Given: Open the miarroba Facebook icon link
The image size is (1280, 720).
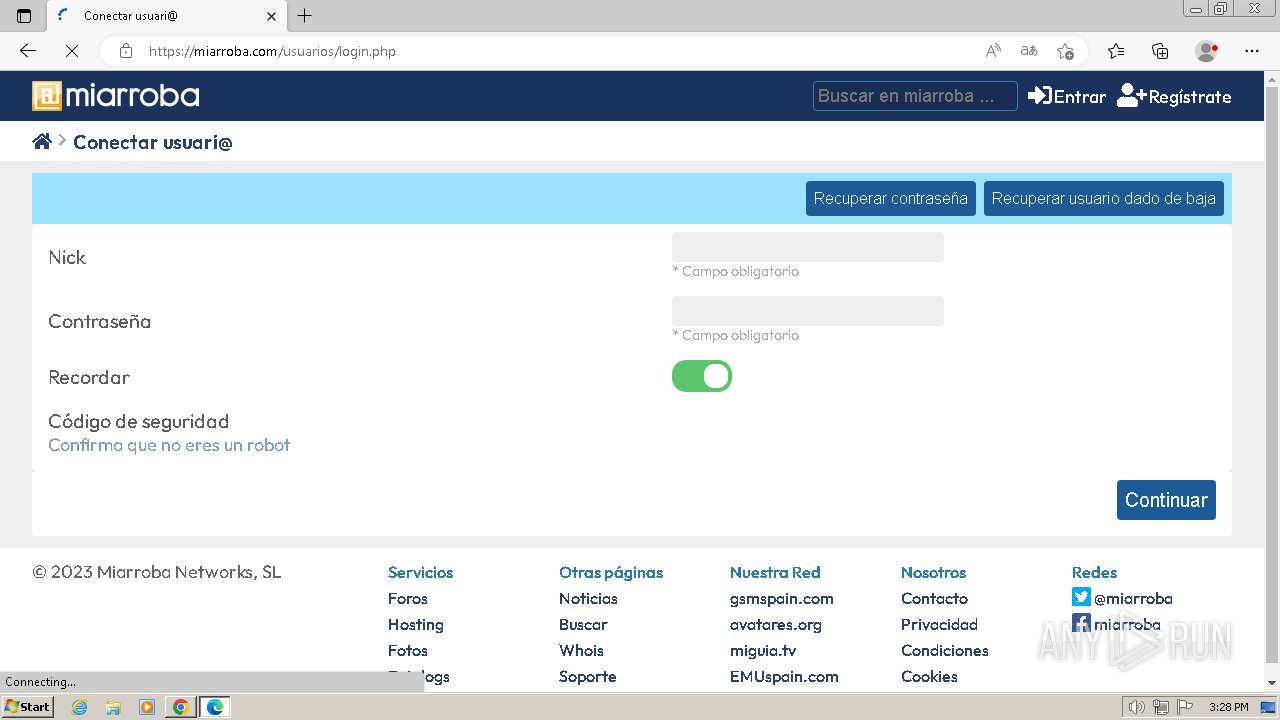Looking at the screenshot, I should coord(1081,624).
